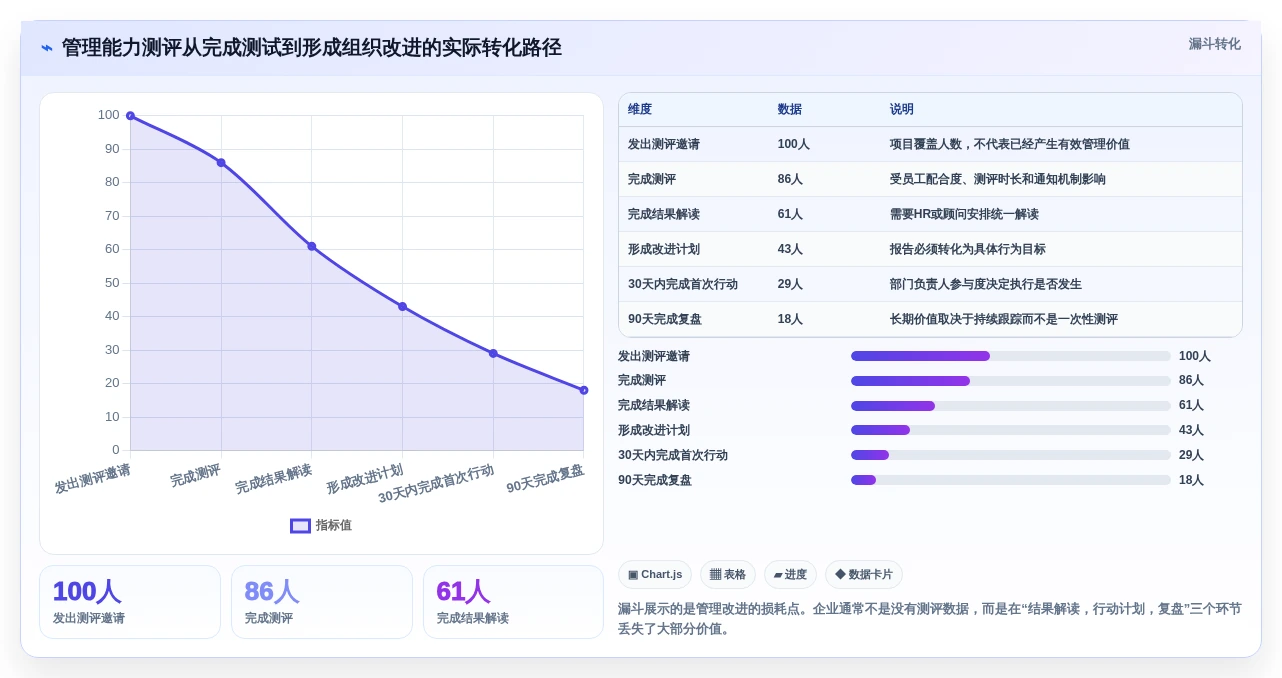Click the 86人 table data cell

tap(790, 179)
